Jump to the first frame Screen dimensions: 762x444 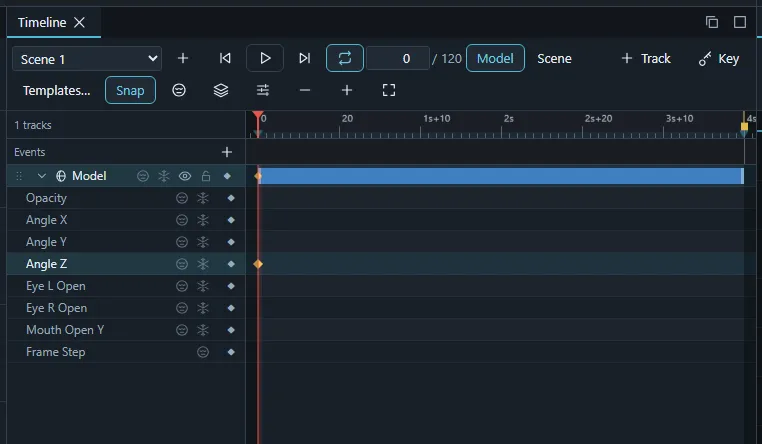(x=225, y=58)
